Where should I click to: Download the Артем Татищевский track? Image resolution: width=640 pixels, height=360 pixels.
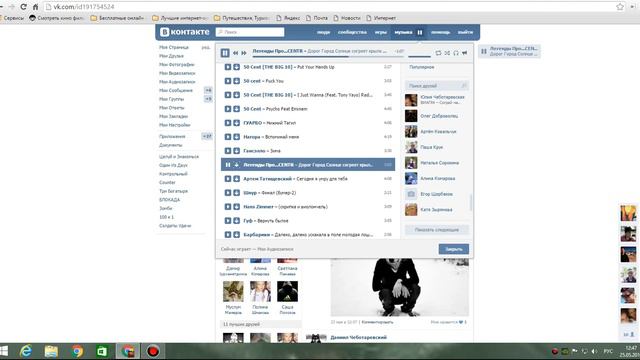(236, 179)
